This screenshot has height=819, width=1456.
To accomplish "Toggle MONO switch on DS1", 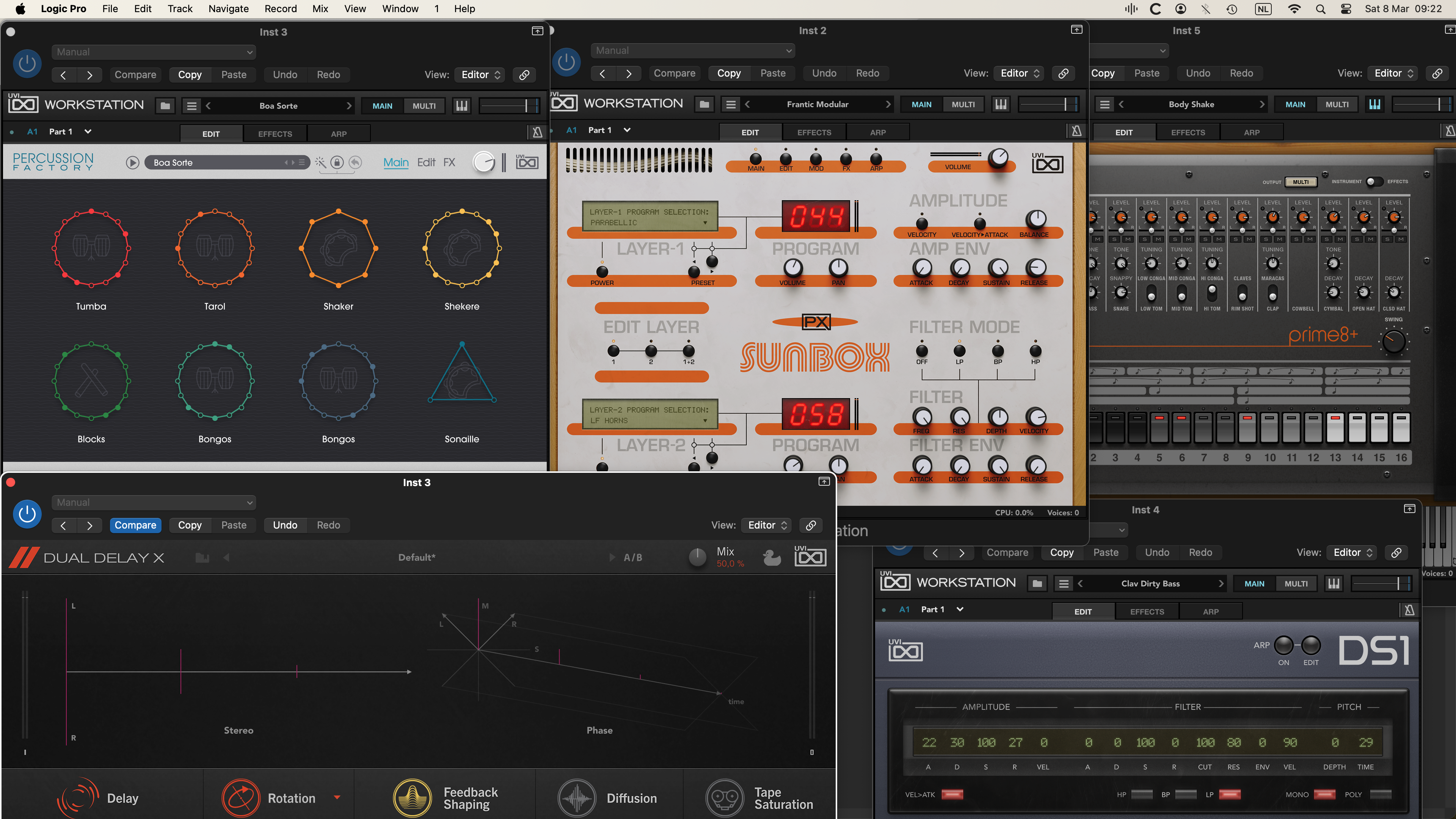I will [x=1325, y=795].
